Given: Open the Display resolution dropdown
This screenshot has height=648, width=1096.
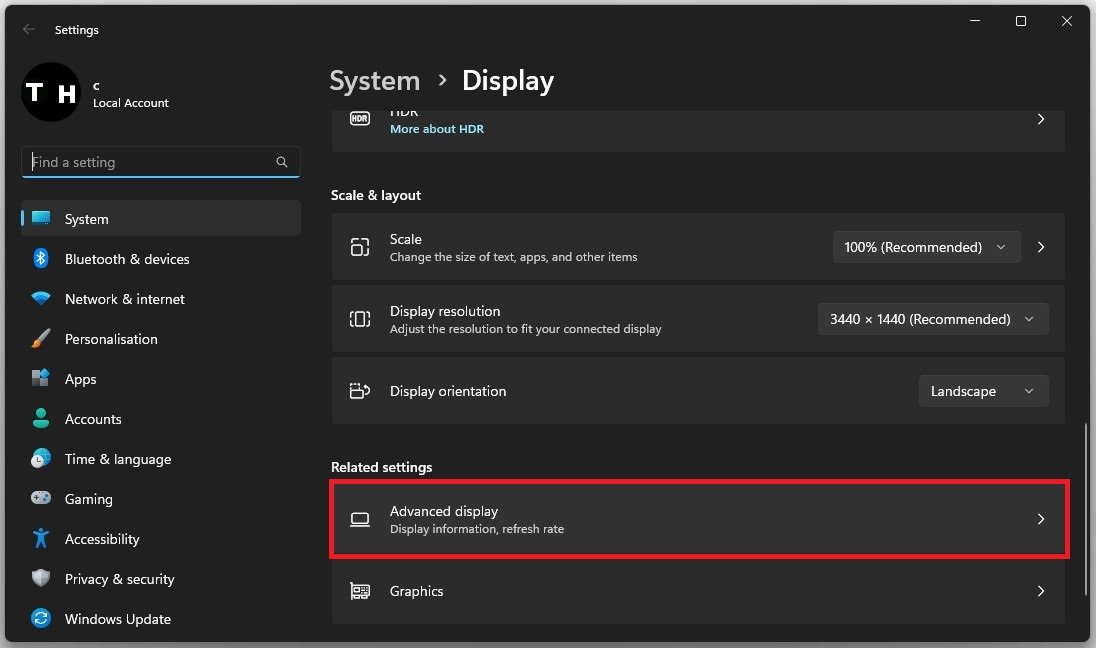Looking at the screenshot, I should [932, 319].
